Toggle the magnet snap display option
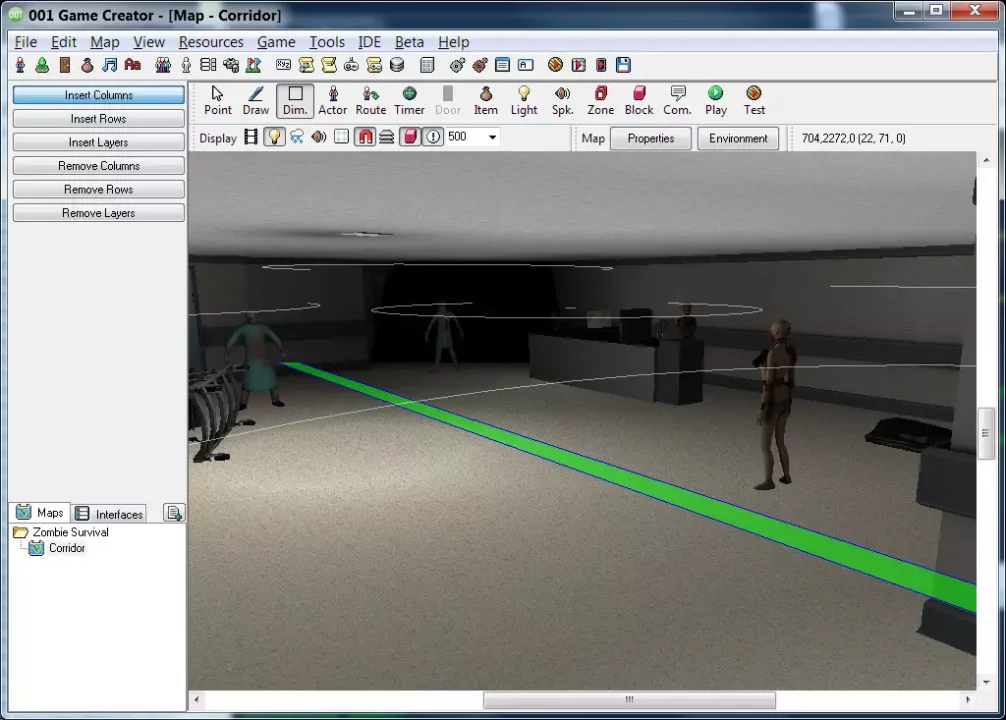 [x=365, y=137]
